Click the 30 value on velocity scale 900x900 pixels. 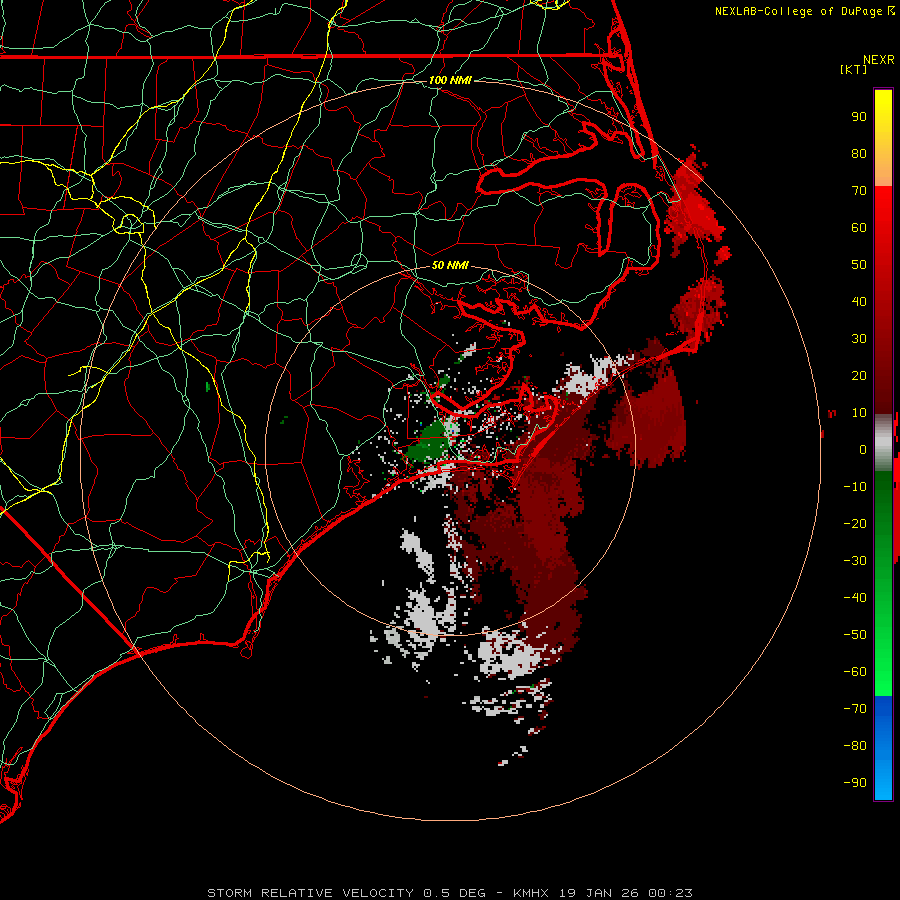pos(859,339)
